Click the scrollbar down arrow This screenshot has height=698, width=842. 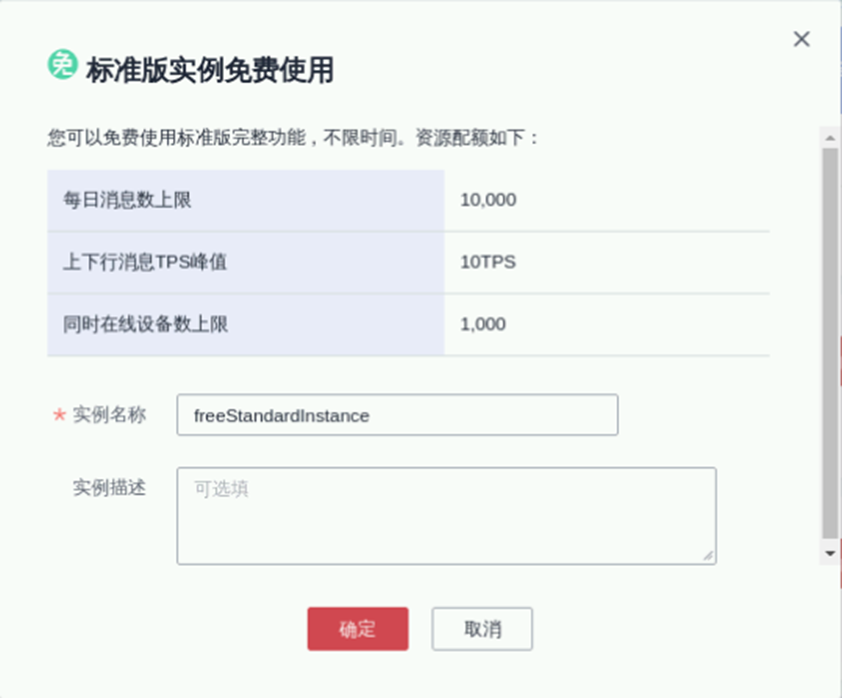coord(829,552)
